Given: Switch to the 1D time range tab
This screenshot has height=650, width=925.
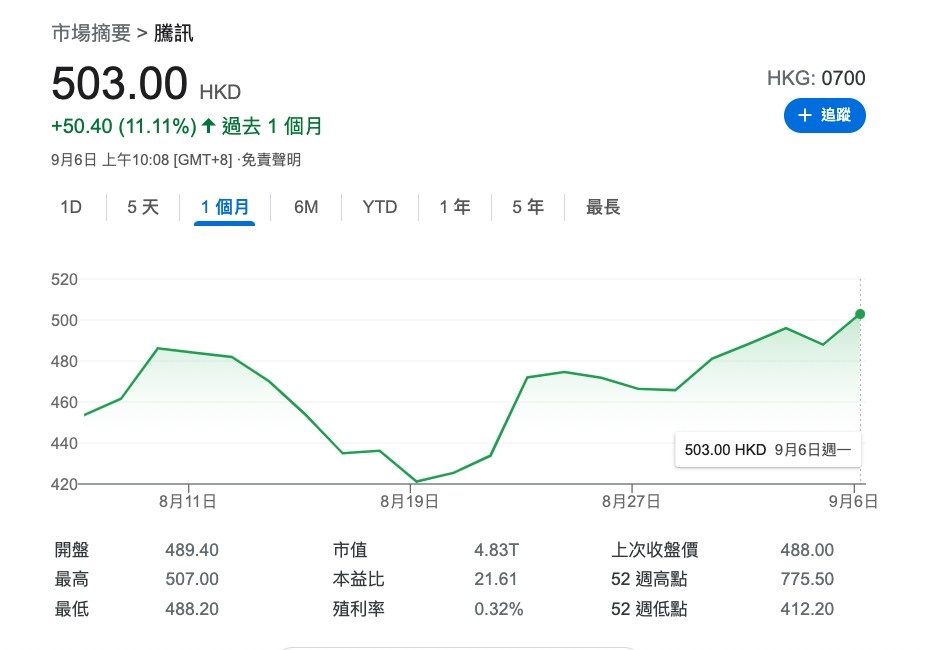Looking at the screenshot, I should 71,207.
